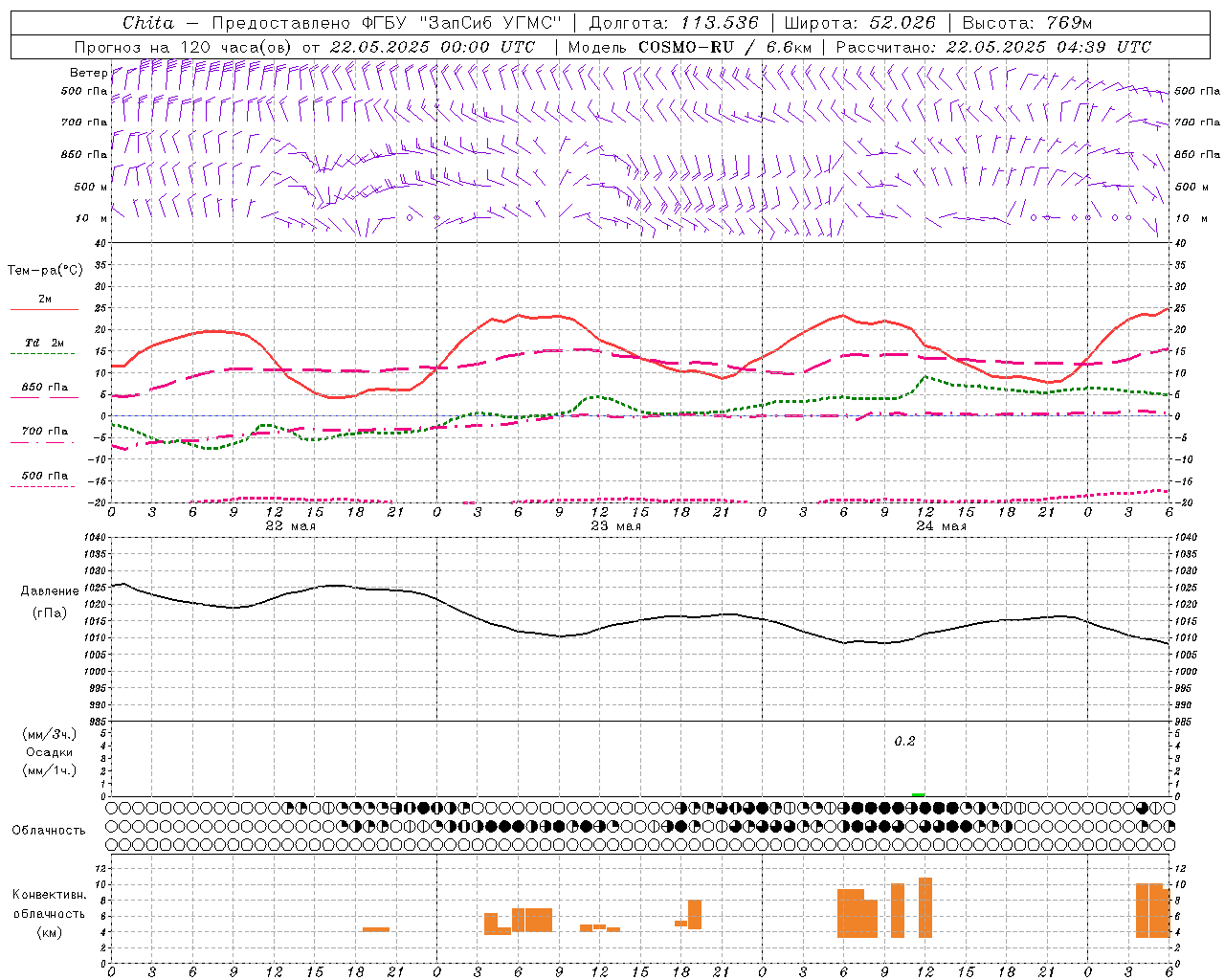Click the "Тем-ра(°C)" temperature panel label
Viewport: 1225px width, 980px height.
pyautogui.click(x=45, y=271)
